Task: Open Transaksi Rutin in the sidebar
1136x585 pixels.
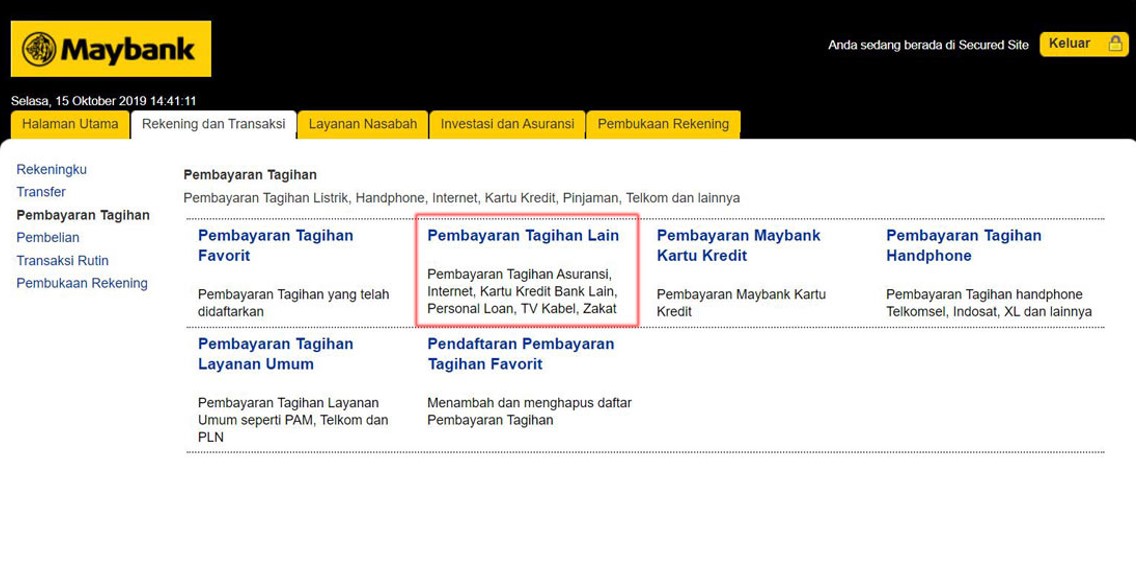Action: 62,260
